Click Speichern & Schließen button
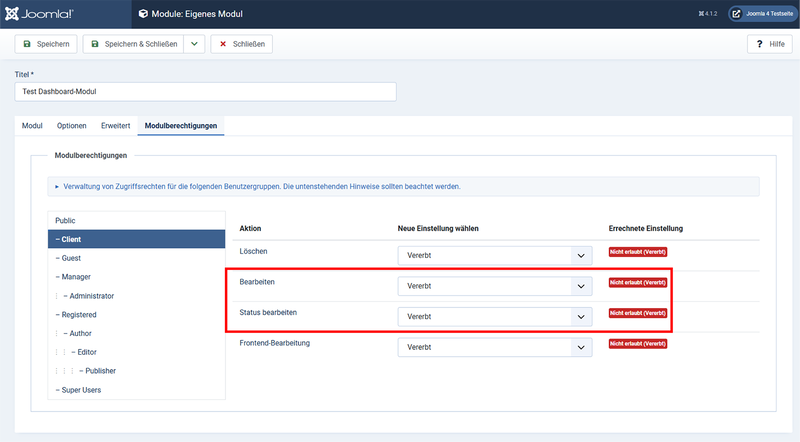This screenshot has height=442, width=800. click(x=133, y=44)
